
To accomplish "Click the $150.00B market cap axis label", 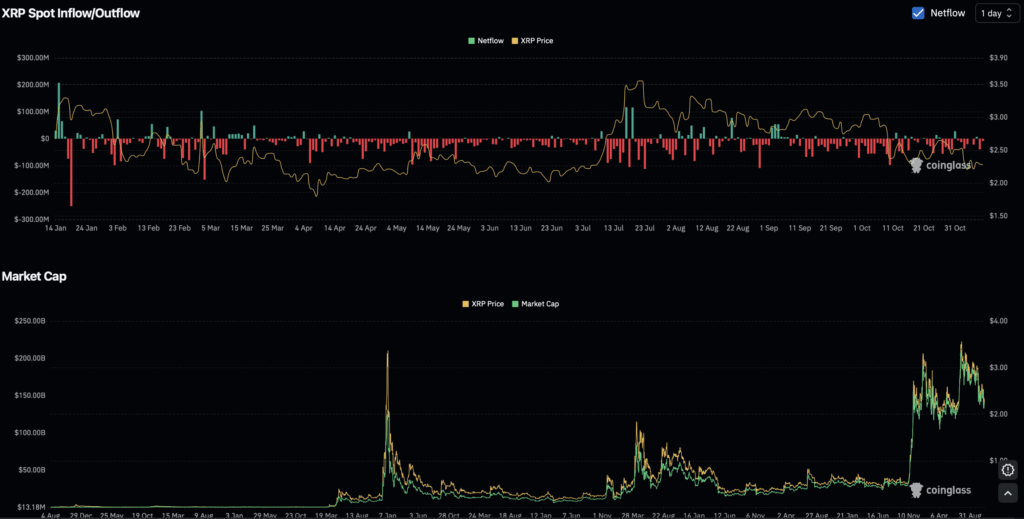I will [x=30, y=396].
